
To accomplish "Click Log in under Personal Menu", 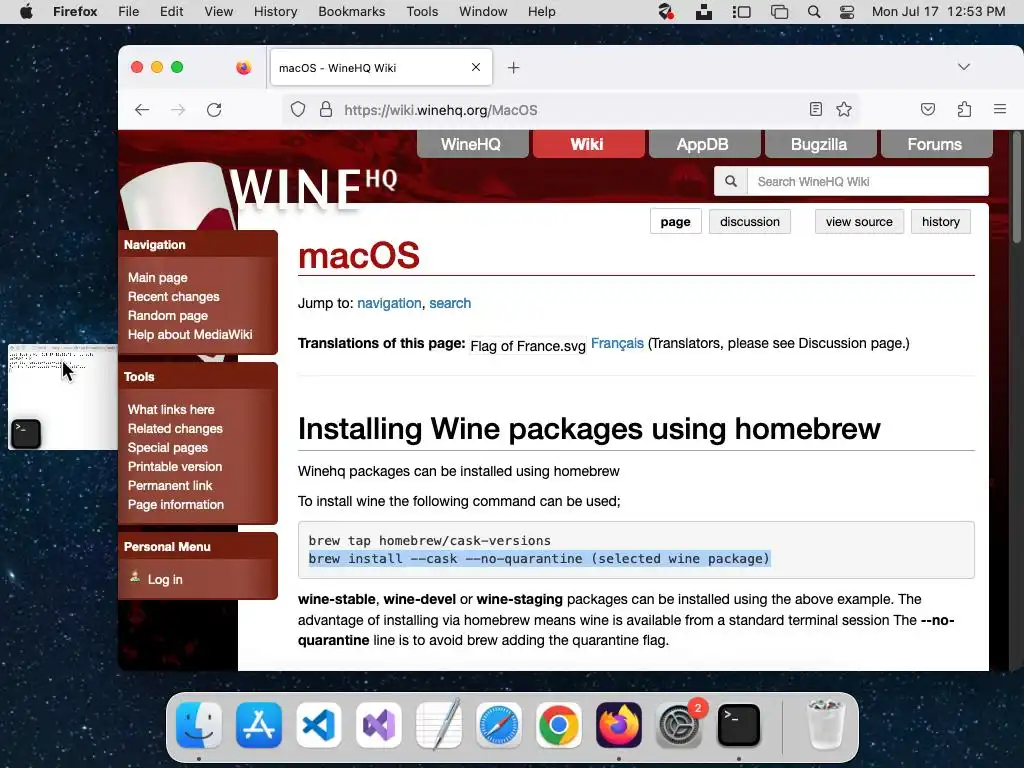I will click(165, 579).
